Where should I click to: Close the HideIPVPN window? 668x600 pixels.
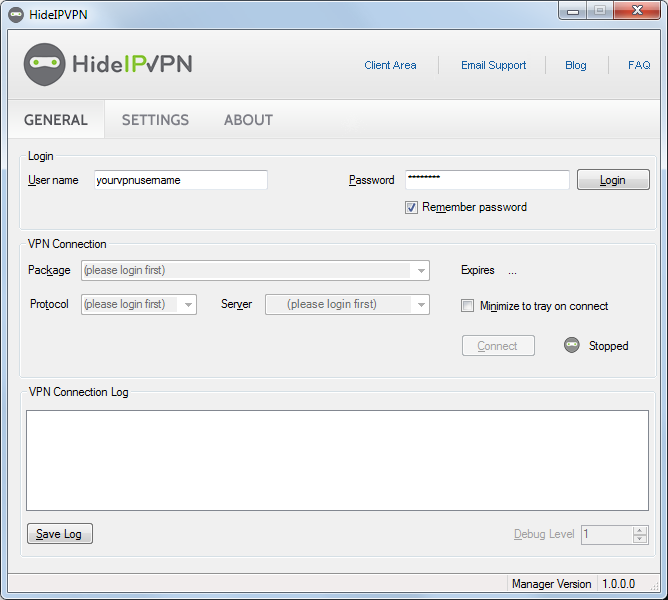(637, 11)
